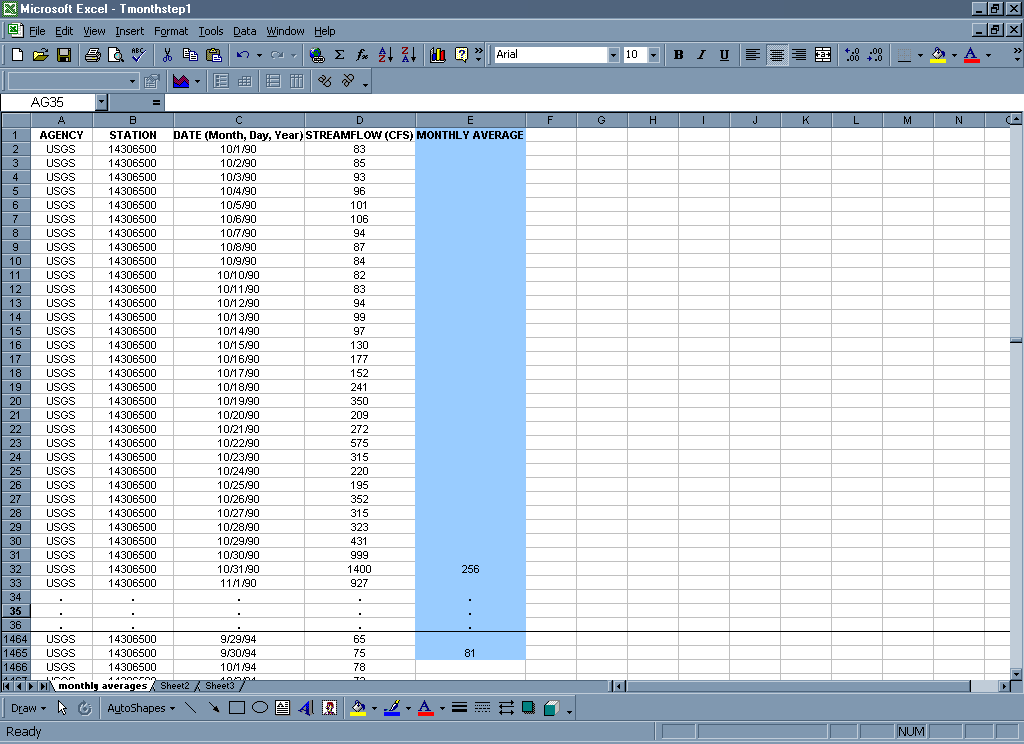This screenshot has height=744, width=1024.
Task: Launch the Chart Wizard icon
Action: tap(437, 55)
